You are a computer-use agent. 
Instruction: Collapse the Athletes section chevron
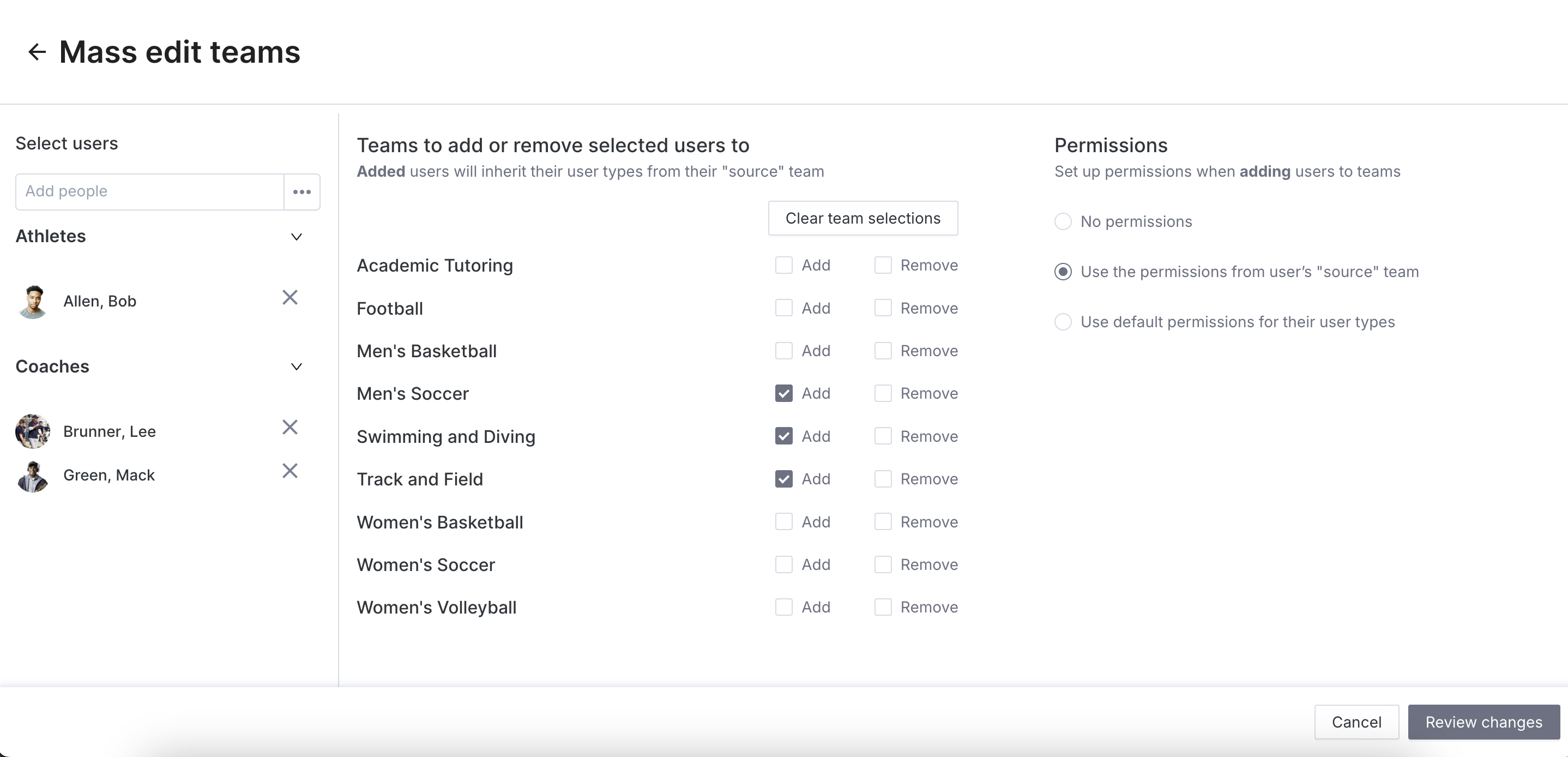297,236
